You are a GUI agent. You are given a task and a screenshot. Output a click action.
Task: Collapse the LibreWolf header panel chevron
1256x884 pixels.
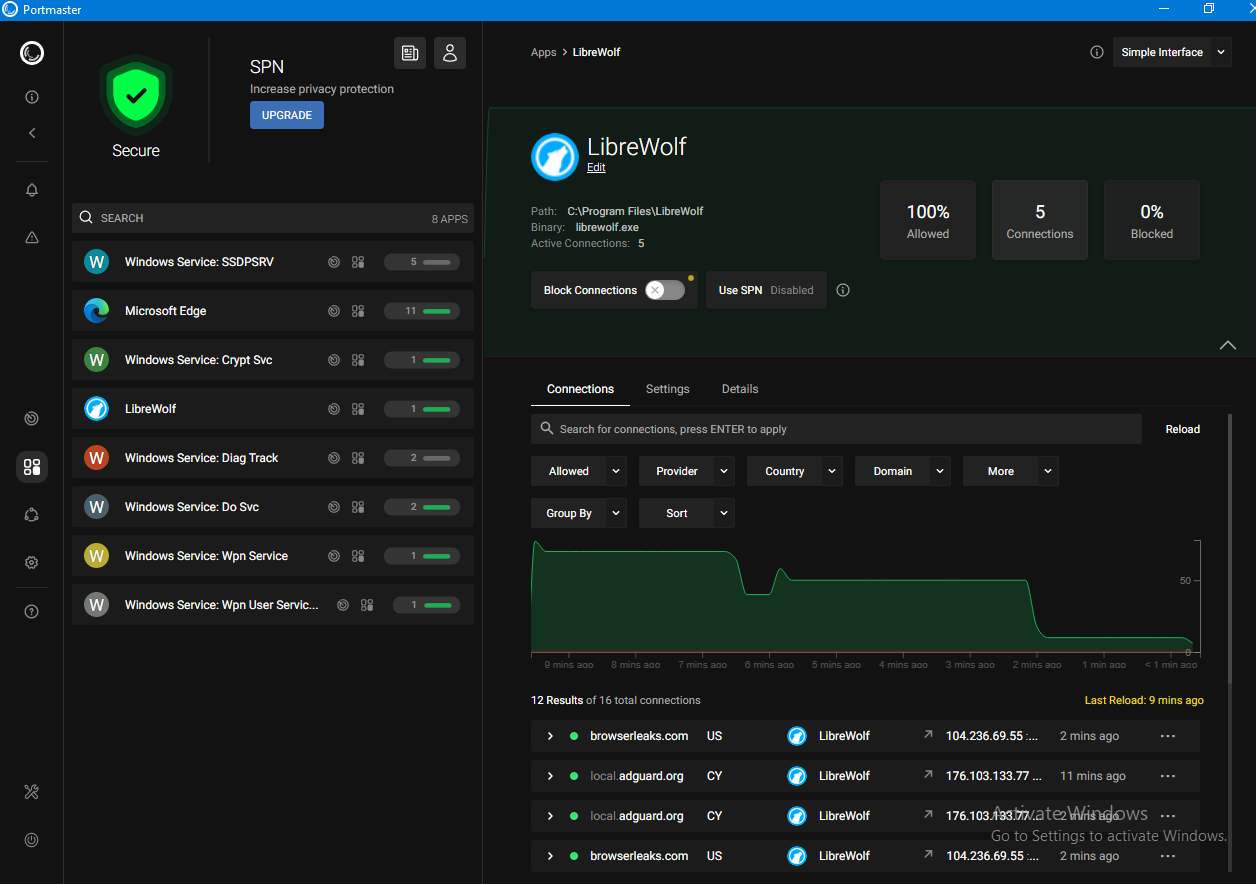pyautogui.click(x=1228, y=345)
